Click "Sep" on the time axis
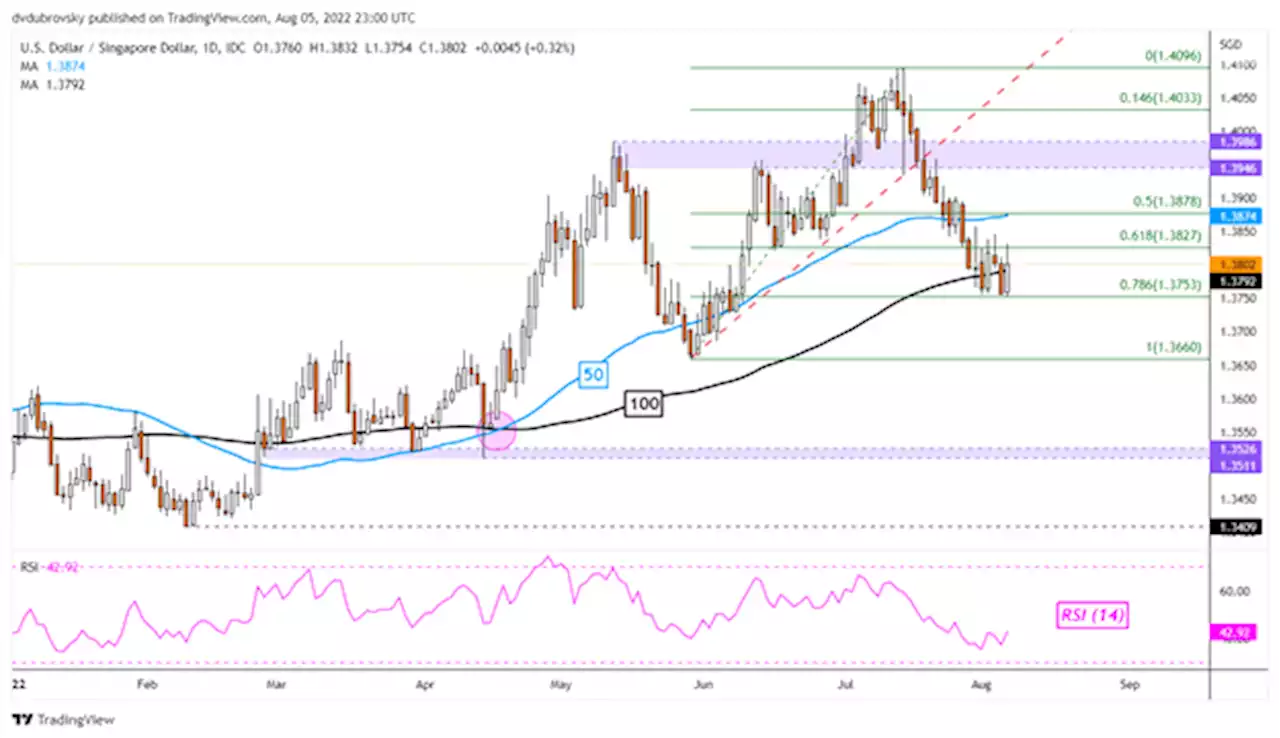This screenshot has height=738, width=1280. (x=1130, y=685)
